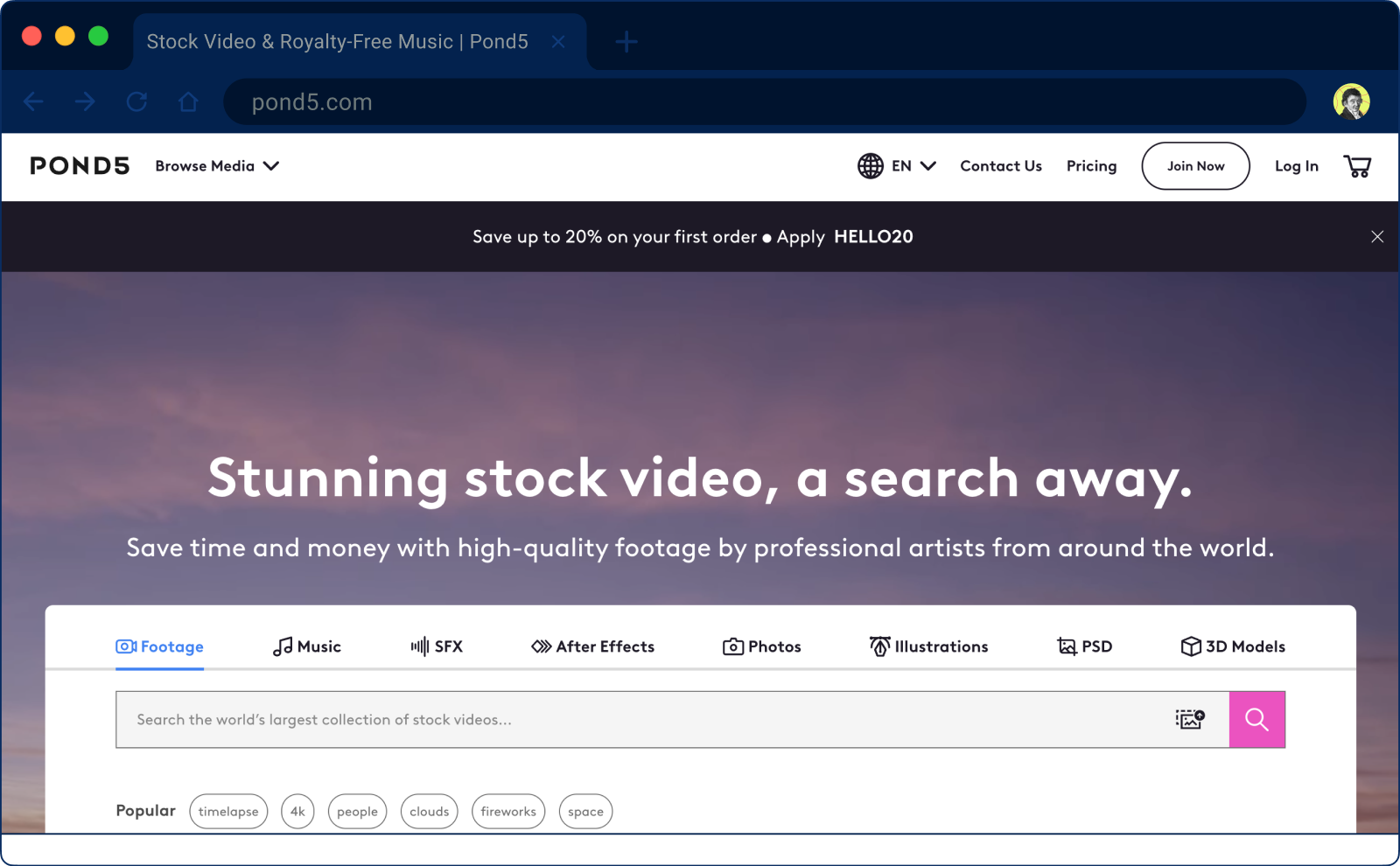
Task: Select the SFX waveform icon
Action: click(418, 646)
